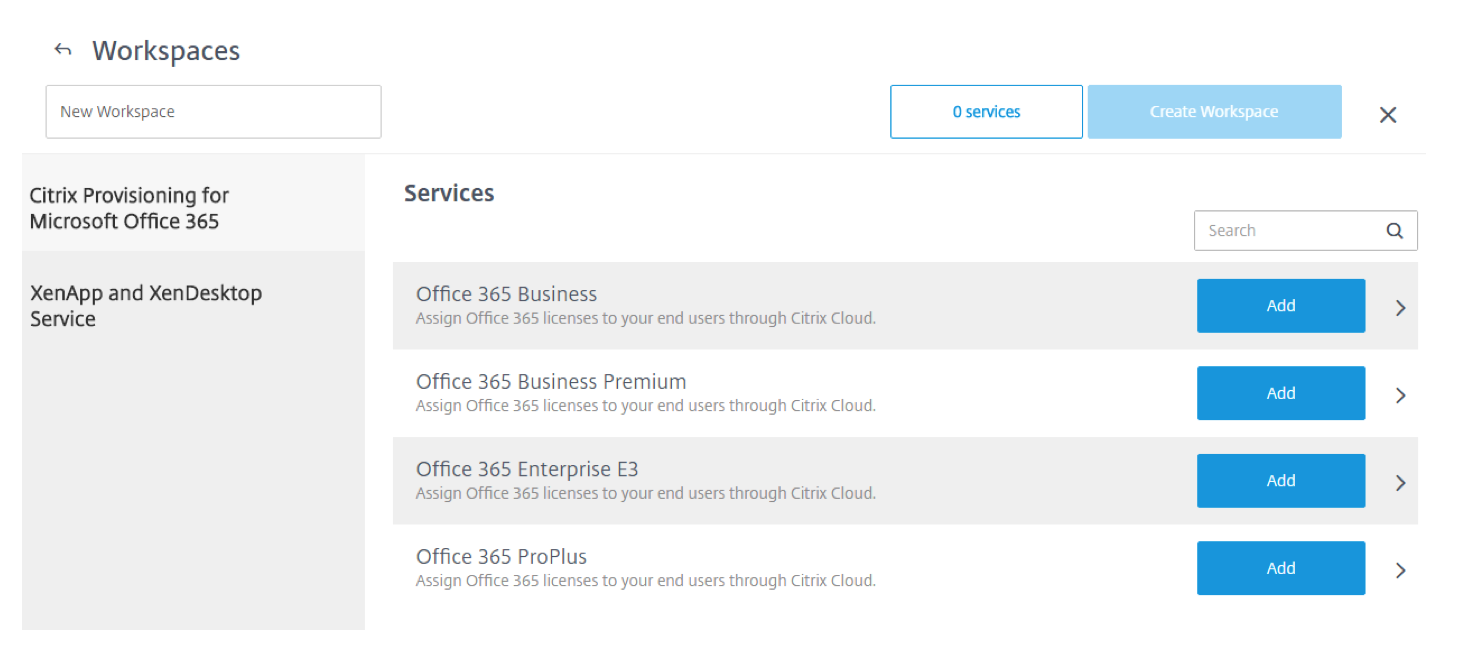Viewport: 1460px width, 652px height.
Task: Click into the services Search box
Action: coord(1285,231)
